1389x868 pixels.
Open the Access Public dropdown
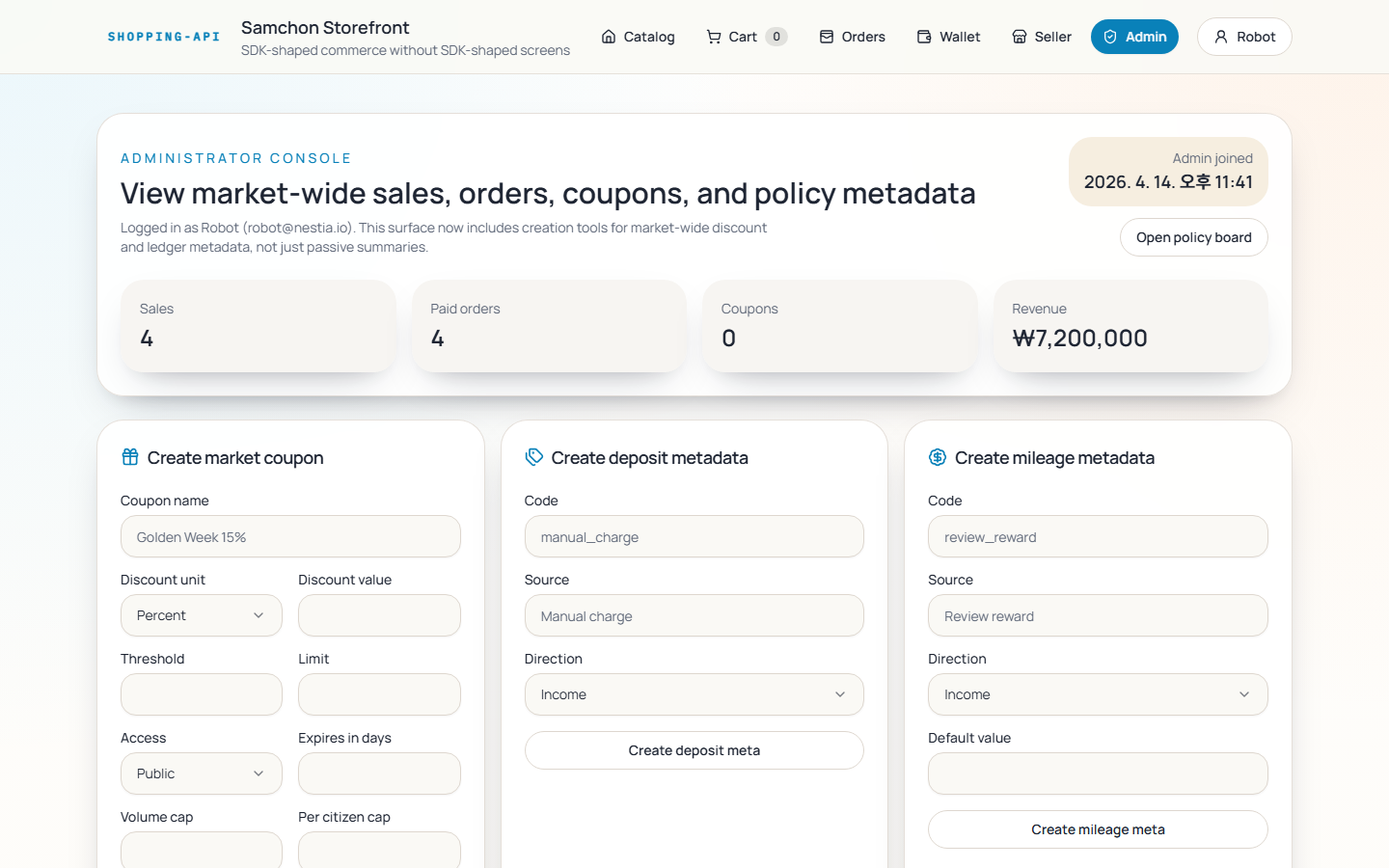tap(201, 773)
